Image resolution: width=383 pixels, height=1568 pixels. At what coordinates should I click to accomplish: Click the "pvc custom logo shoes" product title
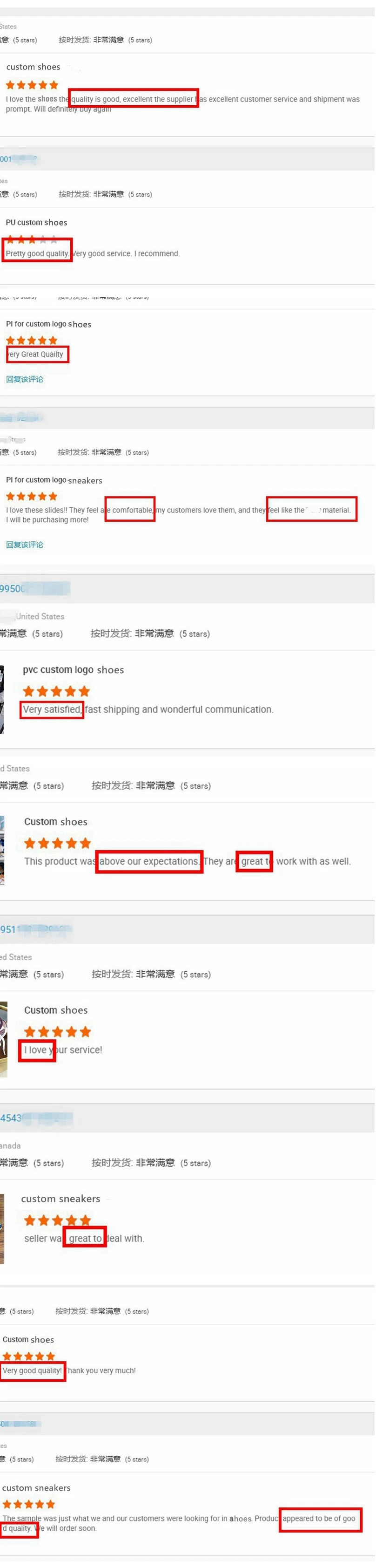[74, 669]
